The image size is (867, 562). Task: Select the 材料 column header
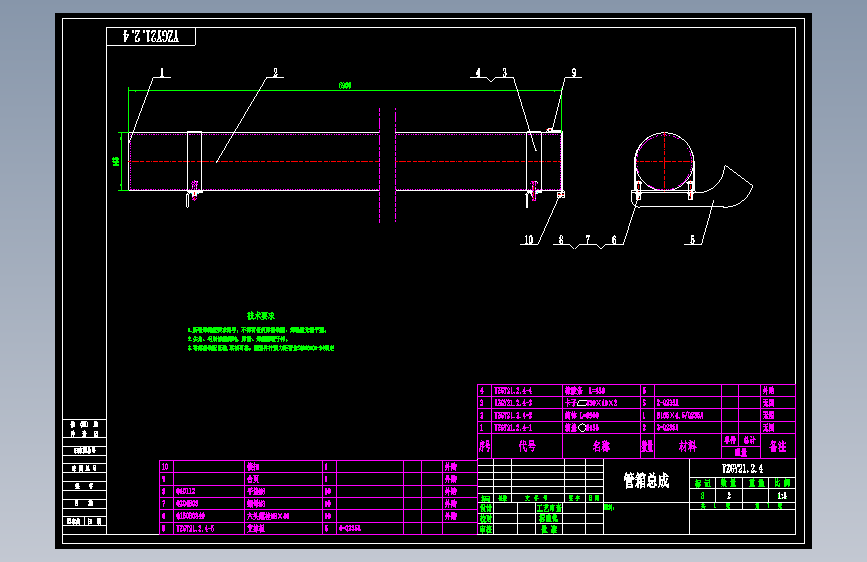(688, 446)
